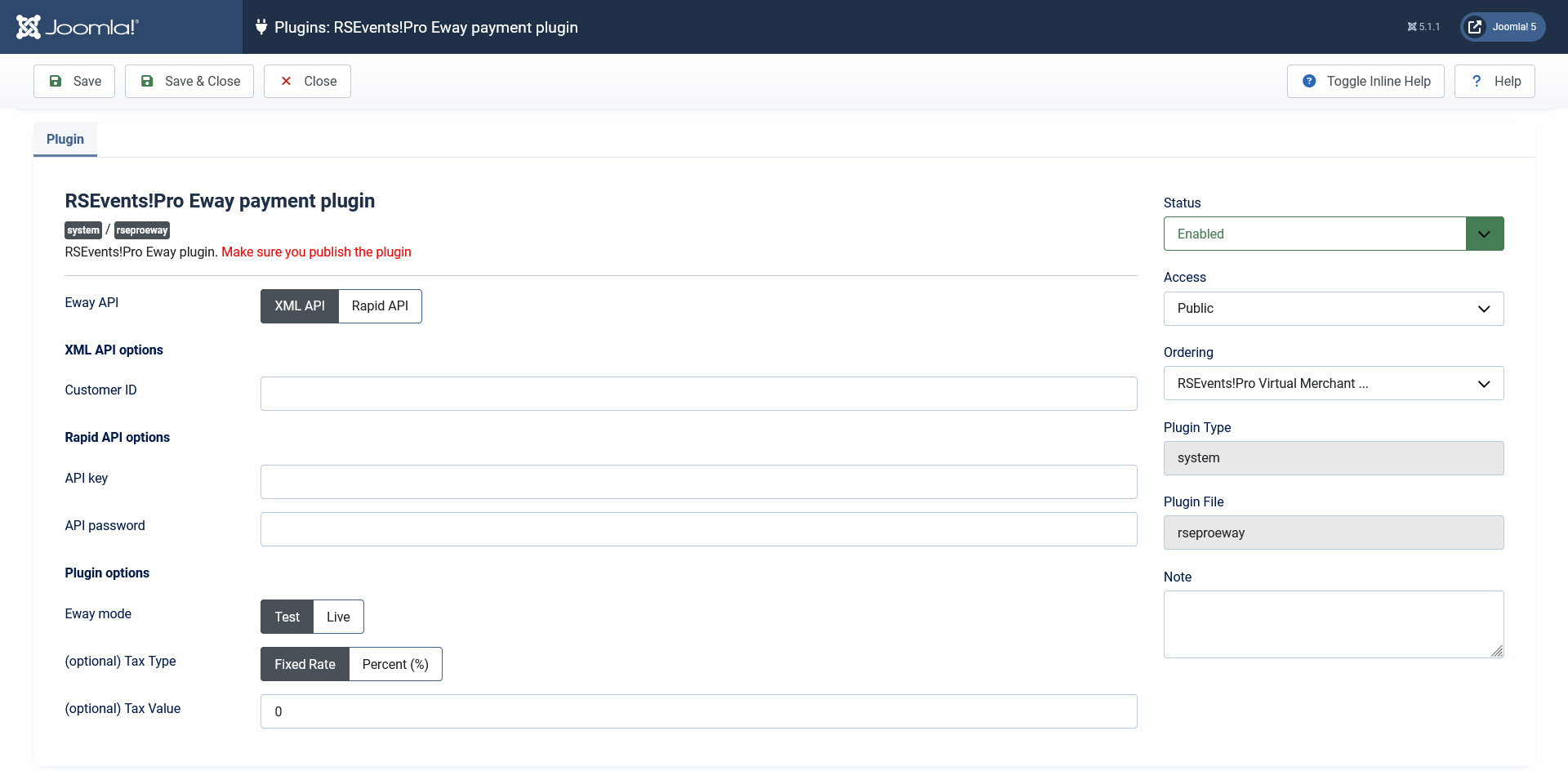This screenshot has height=780, width=1568.
Task: Click the 'XML API options' heading
Action: 114,350
